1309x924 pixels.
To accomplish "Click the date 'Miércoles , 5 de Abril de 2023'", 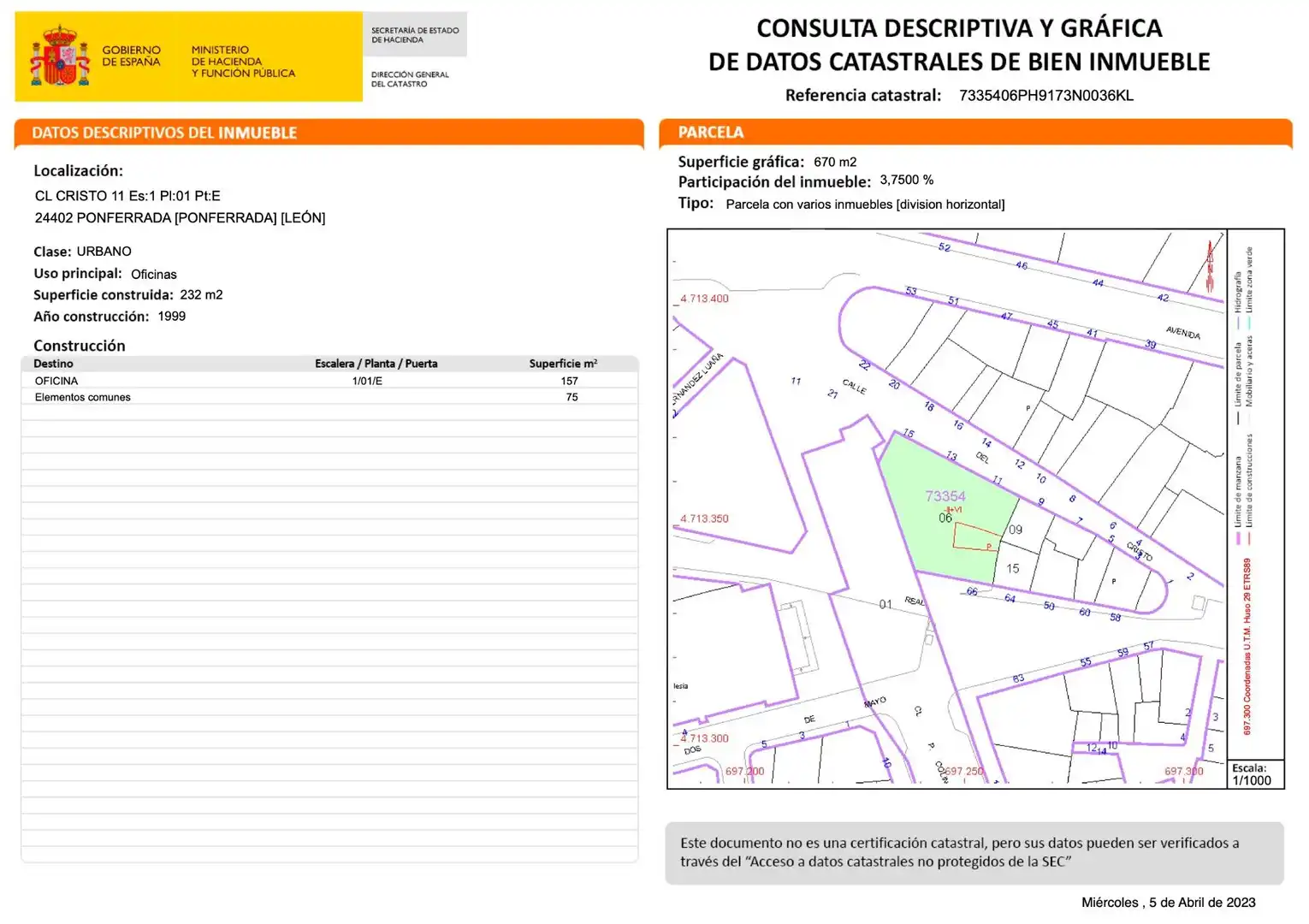I will [1169, 903].
